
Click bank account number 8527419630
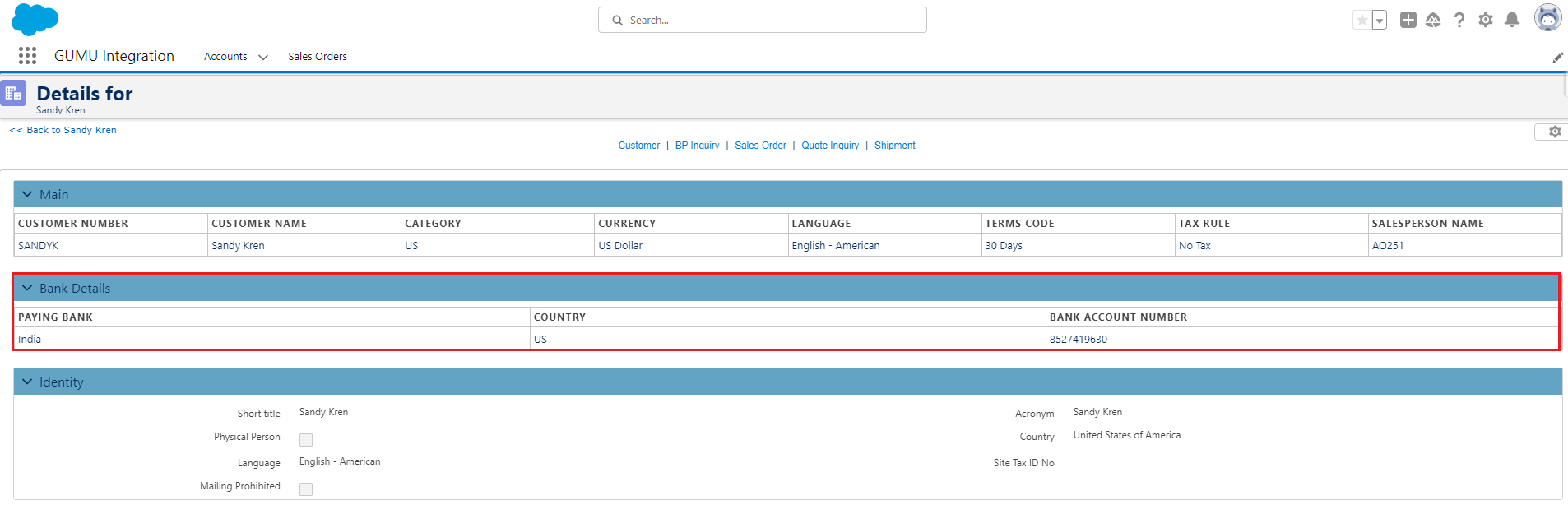click(x=1079, y=339)
